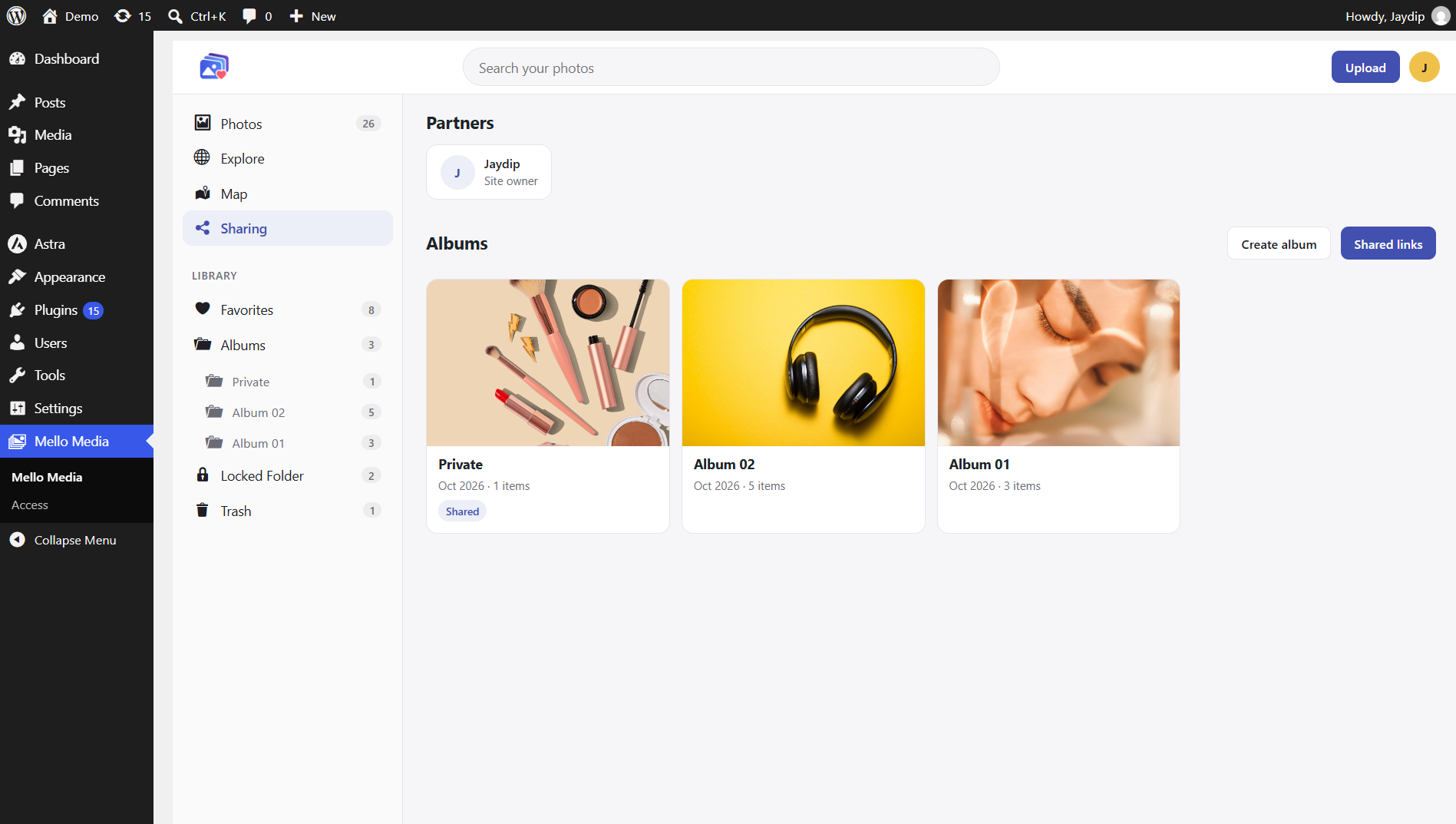Select the Sharing section
The height and width of the screenshot is (824, 1456).
288,228
